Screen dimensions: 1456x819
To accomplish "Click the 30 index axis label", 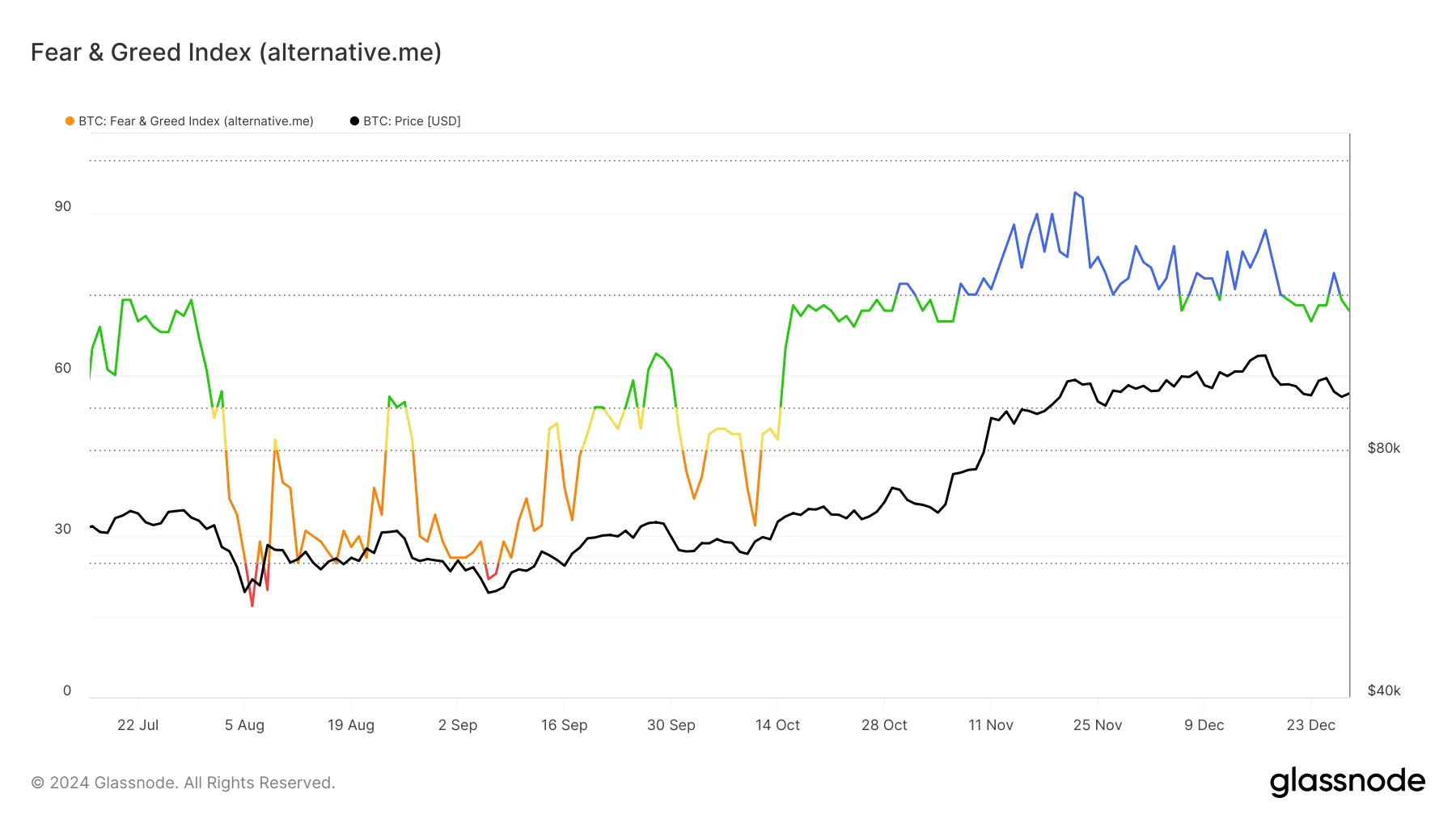I will 63,530.
